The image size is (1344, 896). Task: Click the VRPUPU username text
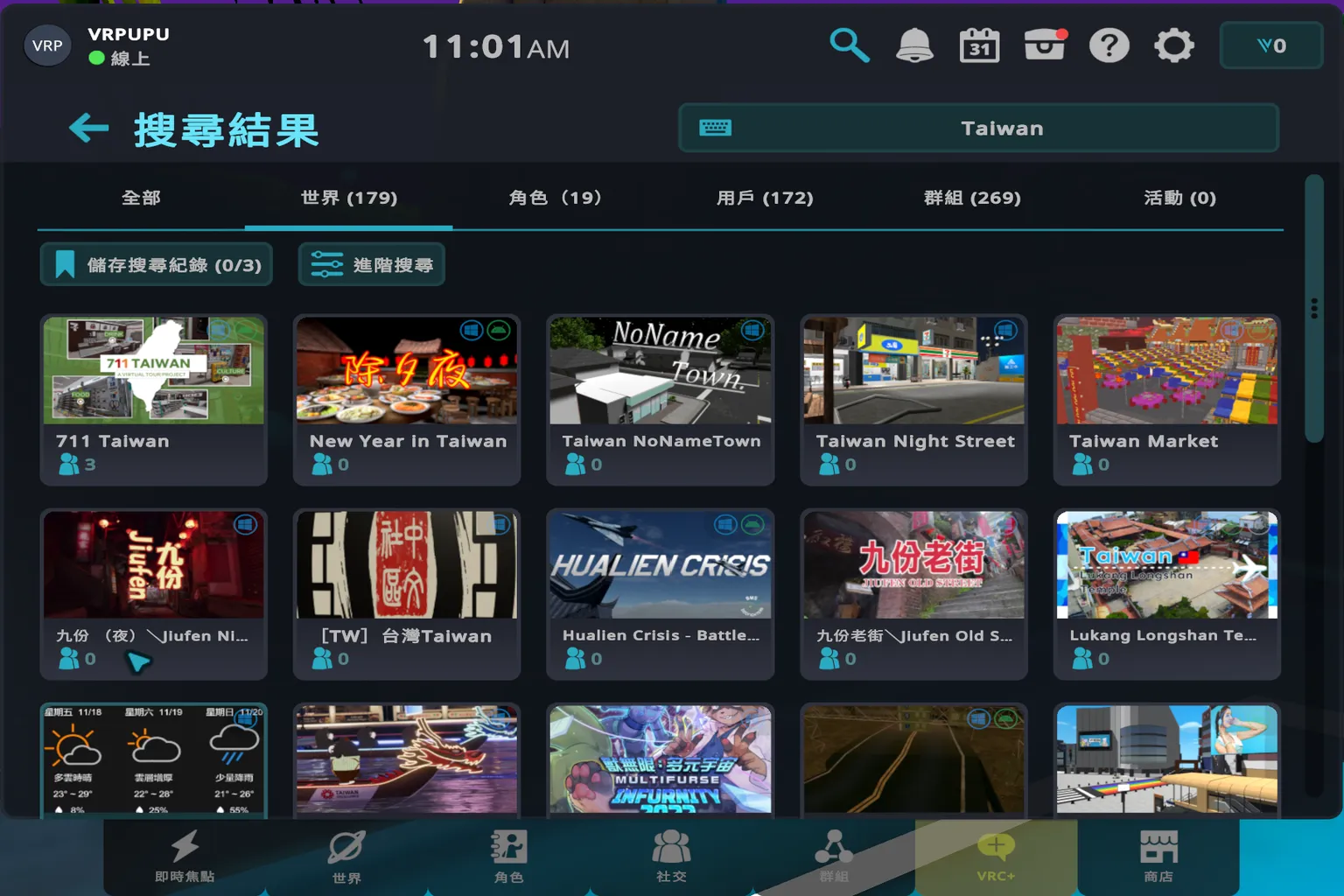point(129,34)
